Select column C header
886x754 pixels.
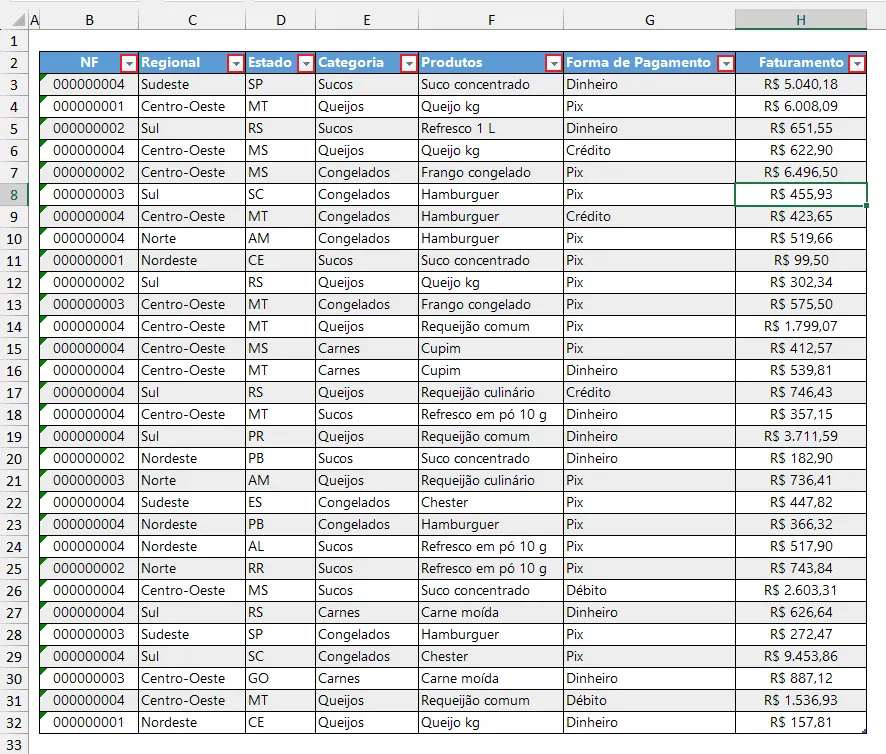click(x=192, y=20)
